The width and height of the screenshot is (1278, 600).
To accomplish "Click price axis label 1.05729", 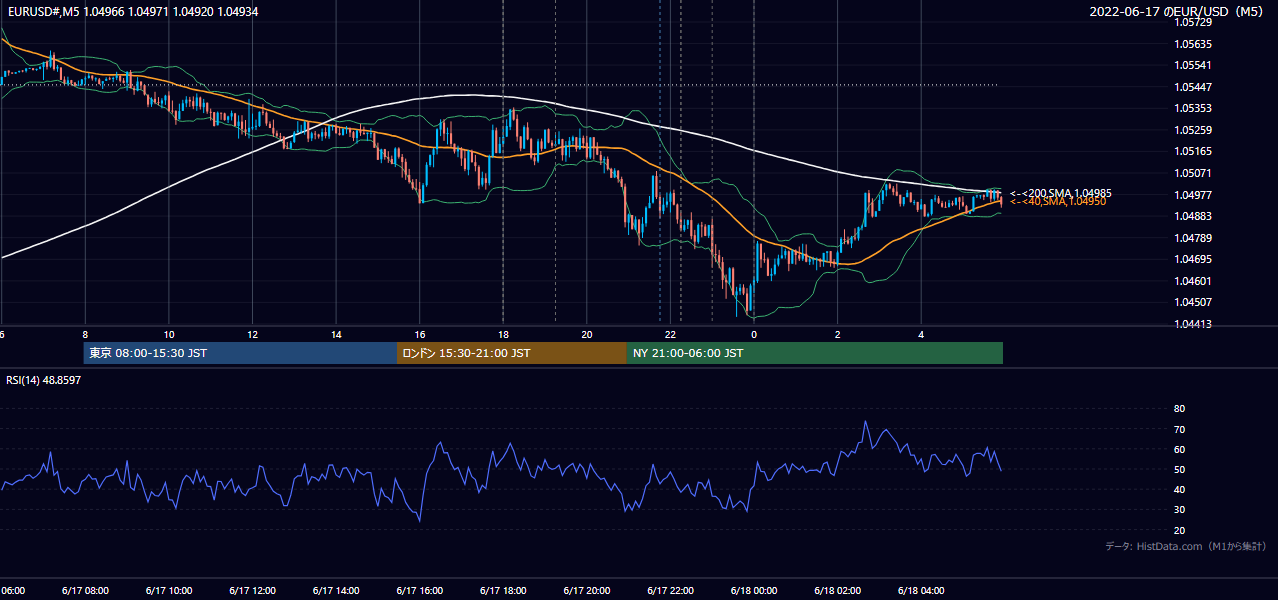I will pyautogui.click(x=1192, y=22).
